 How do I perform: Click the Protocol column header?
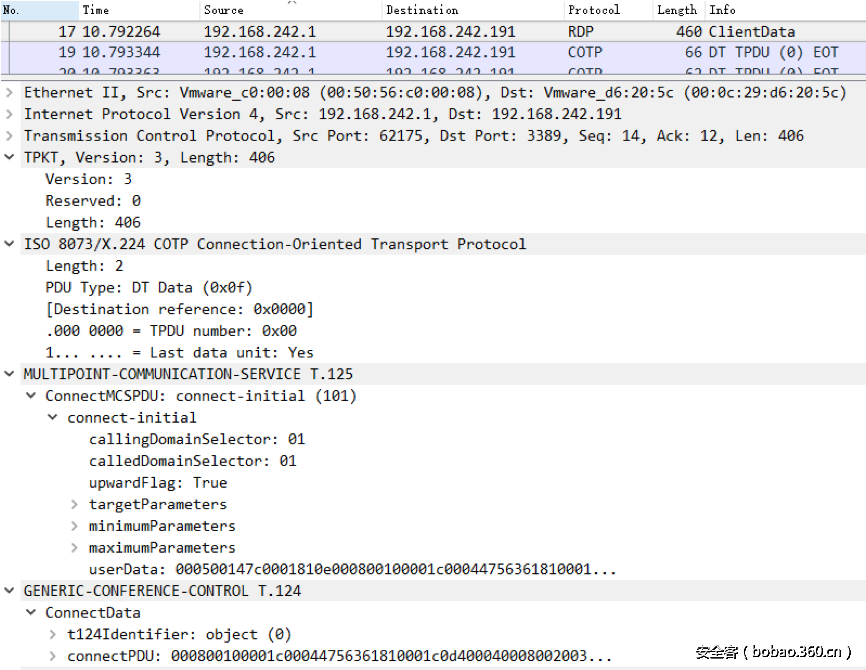click(x=594, y=10)
